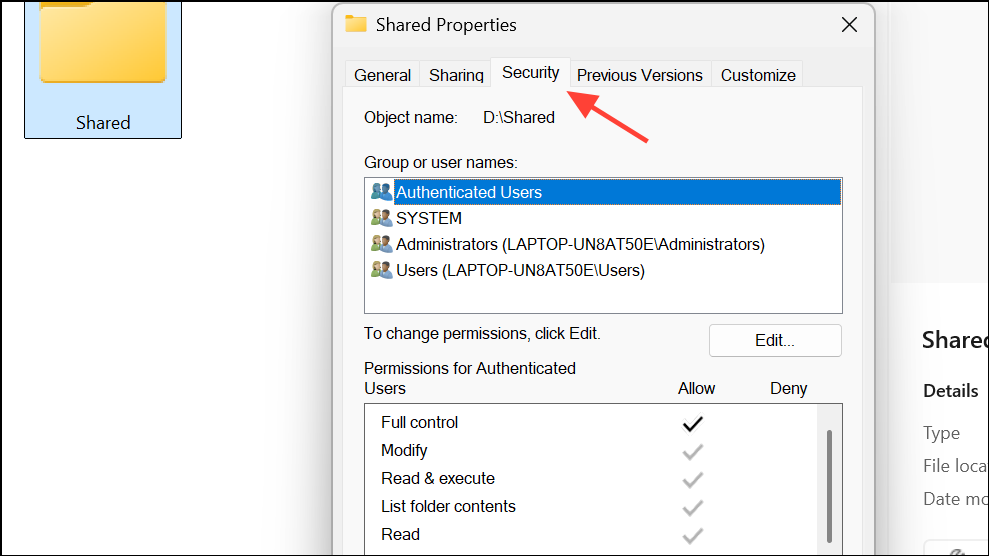Open the Sharing tab

pos(456,75)
